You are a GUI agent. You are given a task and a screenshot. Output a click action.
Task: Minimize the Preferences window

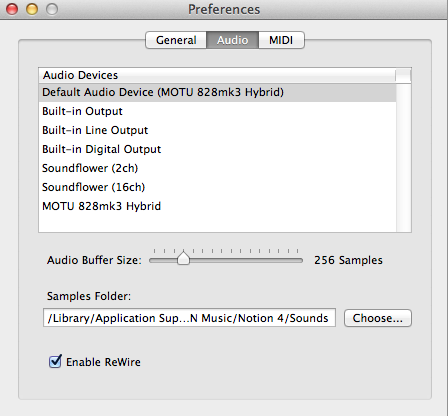(32, 9)
